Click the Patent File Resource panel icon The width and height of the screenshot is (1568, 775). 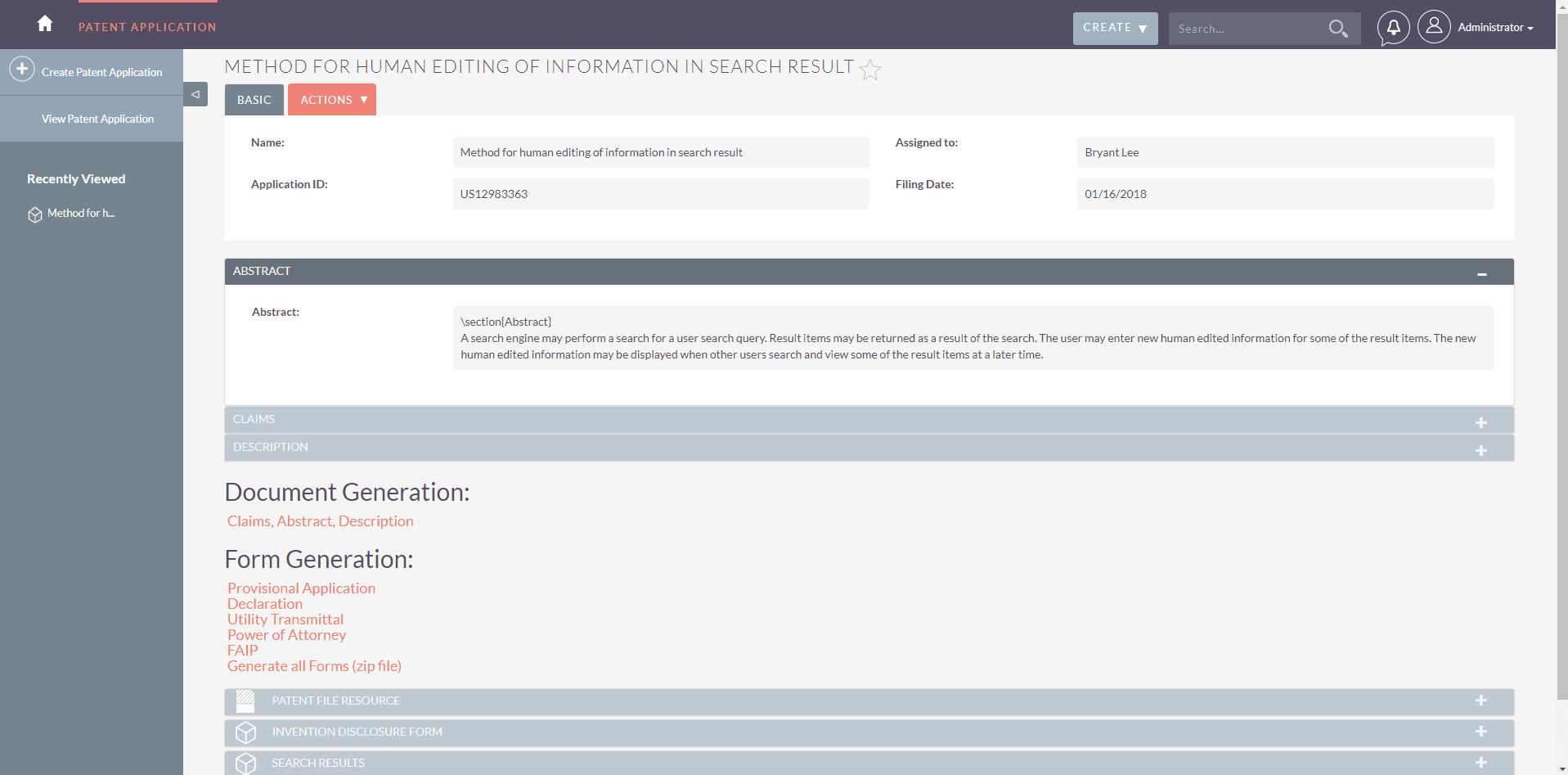tap(245, 701)
